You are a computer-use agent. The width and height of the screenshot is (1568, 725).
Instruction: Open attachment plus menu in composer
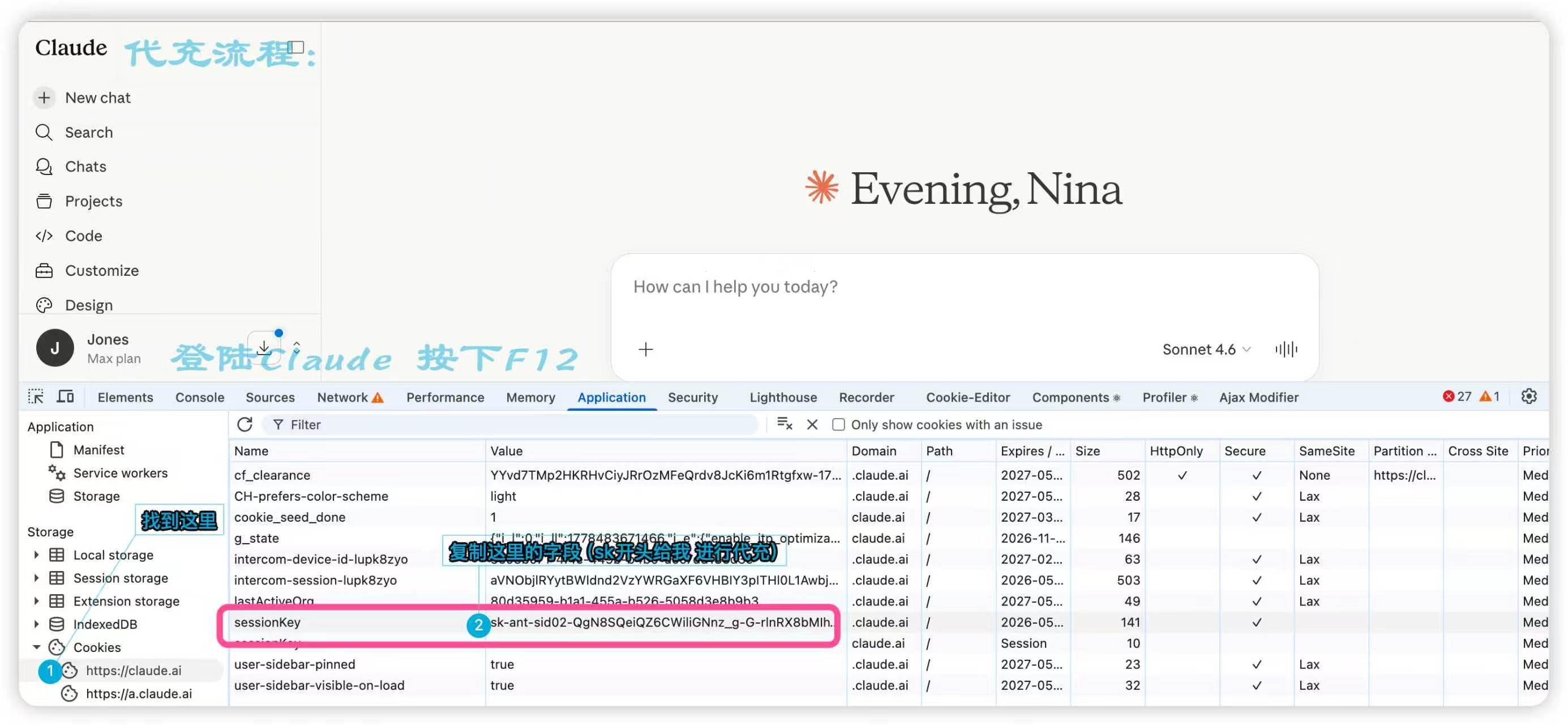click(646, 349)
